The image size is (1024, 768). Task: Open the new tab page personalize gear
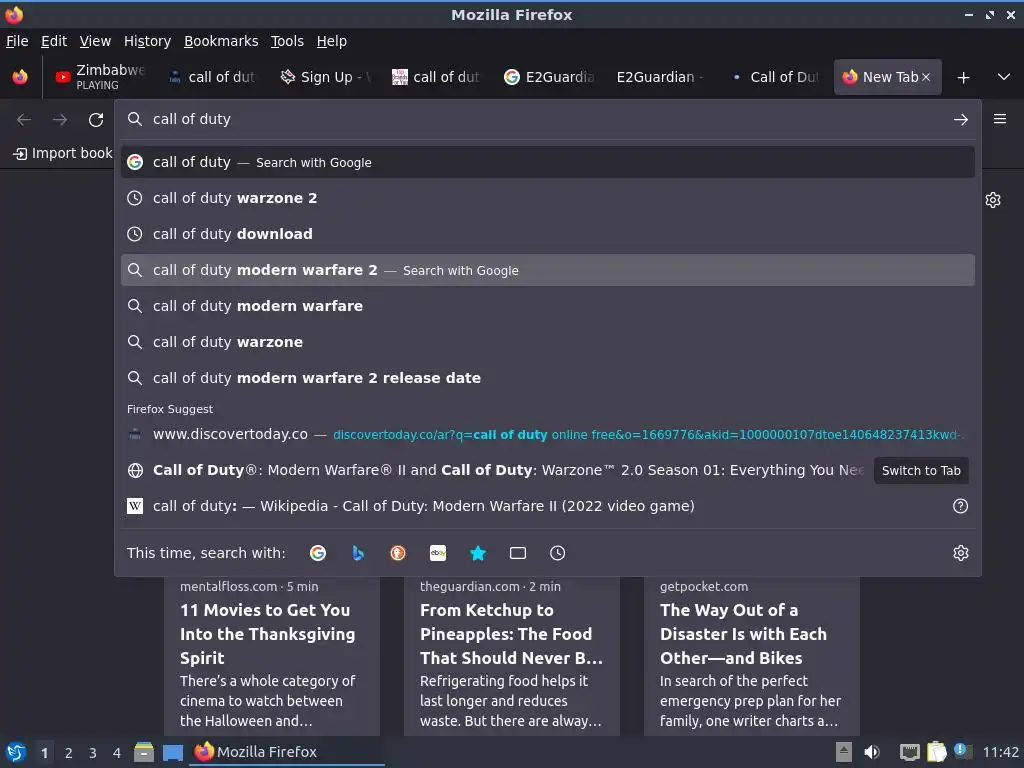(993, 200)
